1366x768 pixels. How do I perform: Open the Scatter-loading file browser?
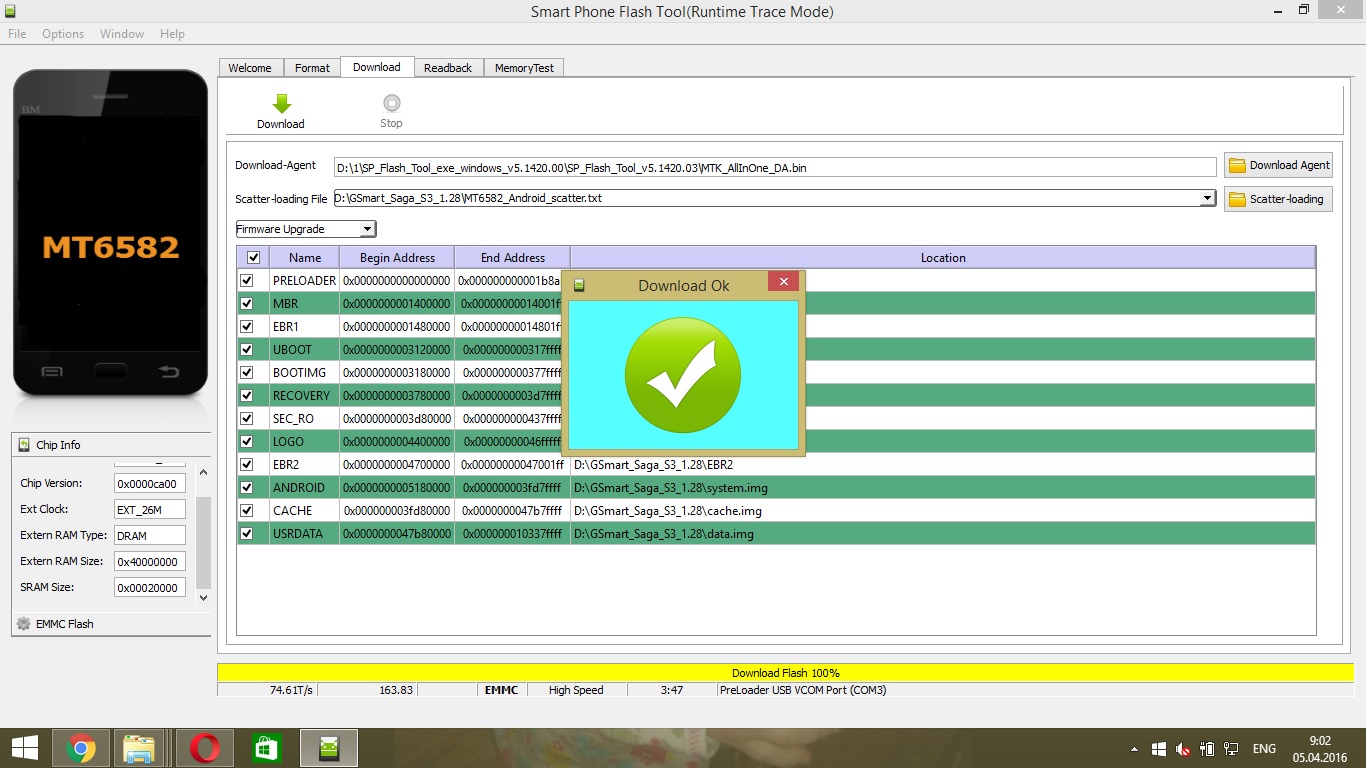pos(1278,199)
